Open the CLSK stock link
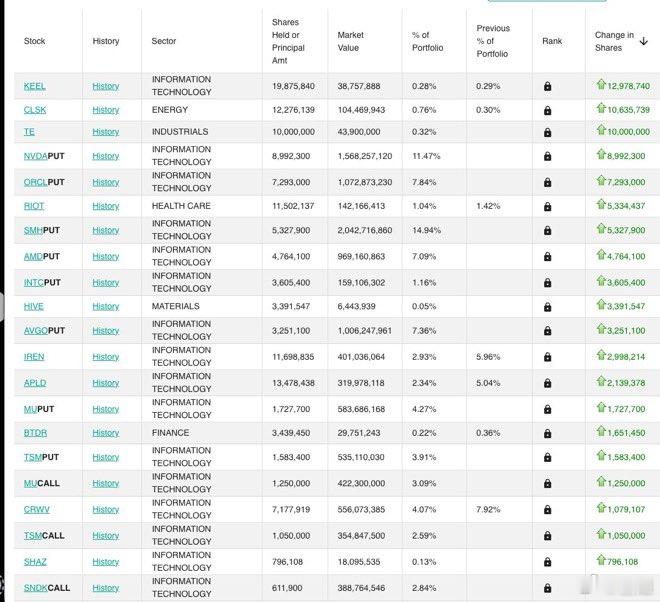 pyautogui.click(x=35, y=110)
